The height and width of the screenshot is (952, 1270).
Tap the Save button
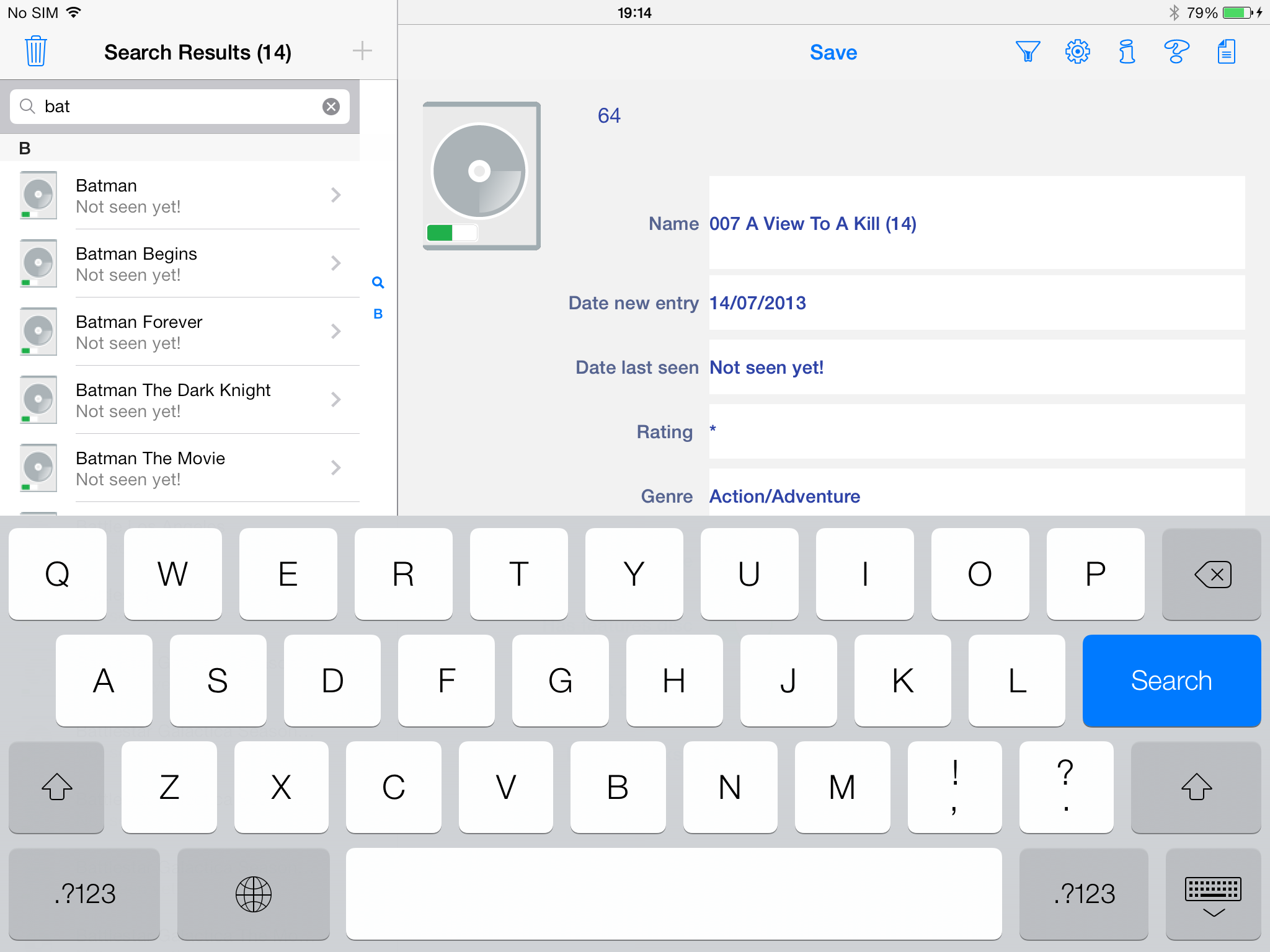[x=833, y=53]
